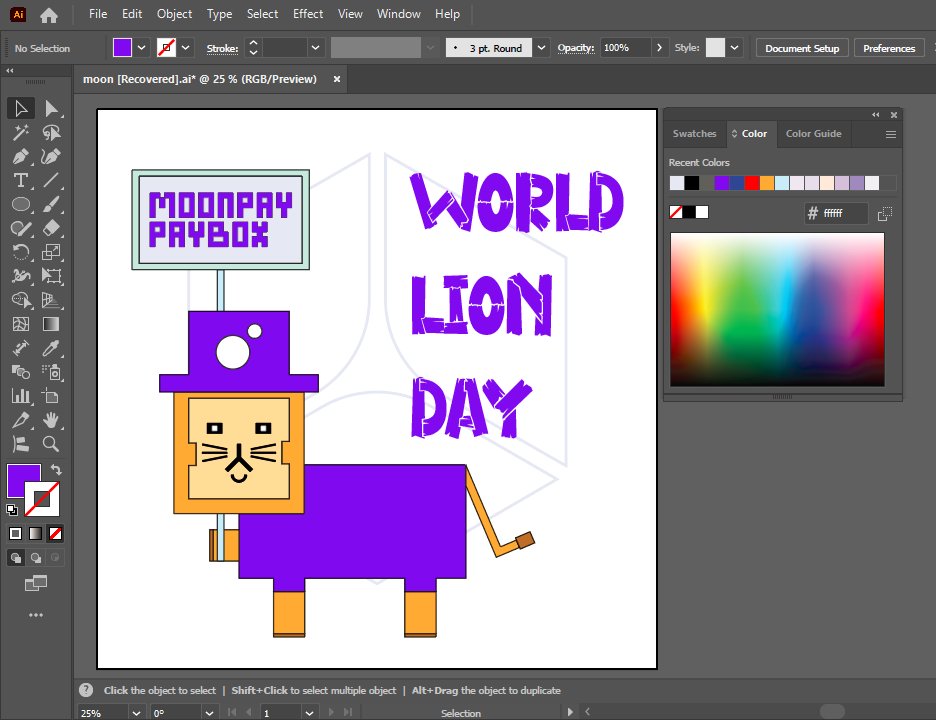Select the Shape Builder tool

tap(21, 300)
